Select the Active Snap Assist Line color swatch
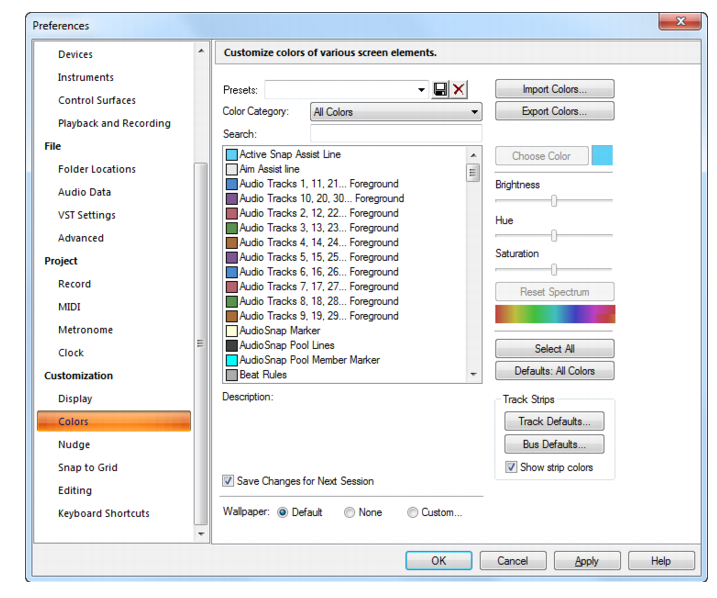The width and height of the screenshot is (717, 598). pos(232,155)
